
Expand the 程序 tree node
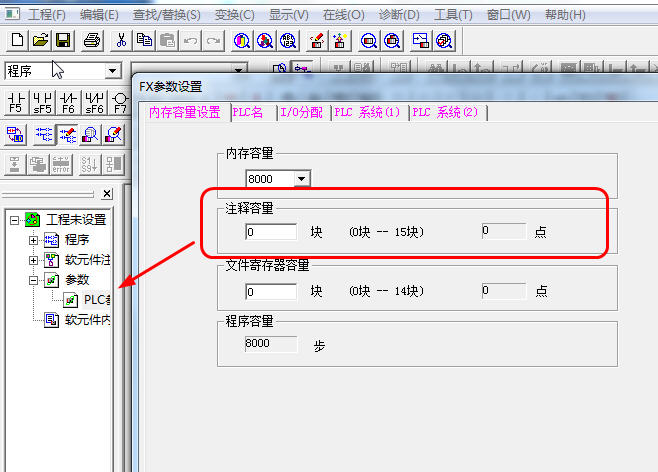[x=34, y=240]
